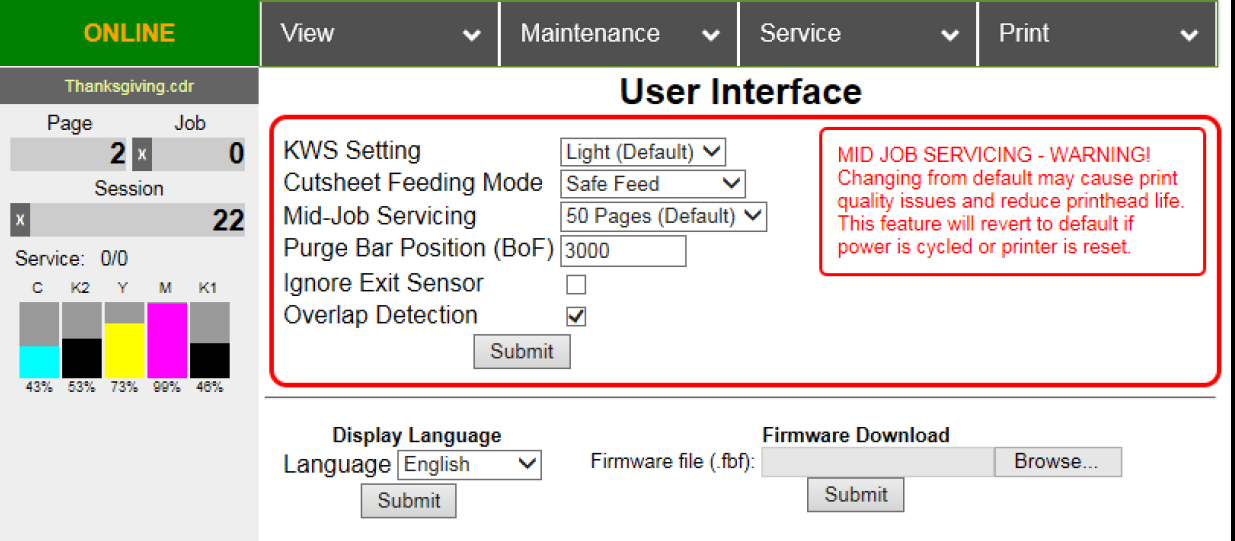This screenshot has height=541, width=1235.
Task: Submit the printer user interface settings
Action: [x=522, y=352]
